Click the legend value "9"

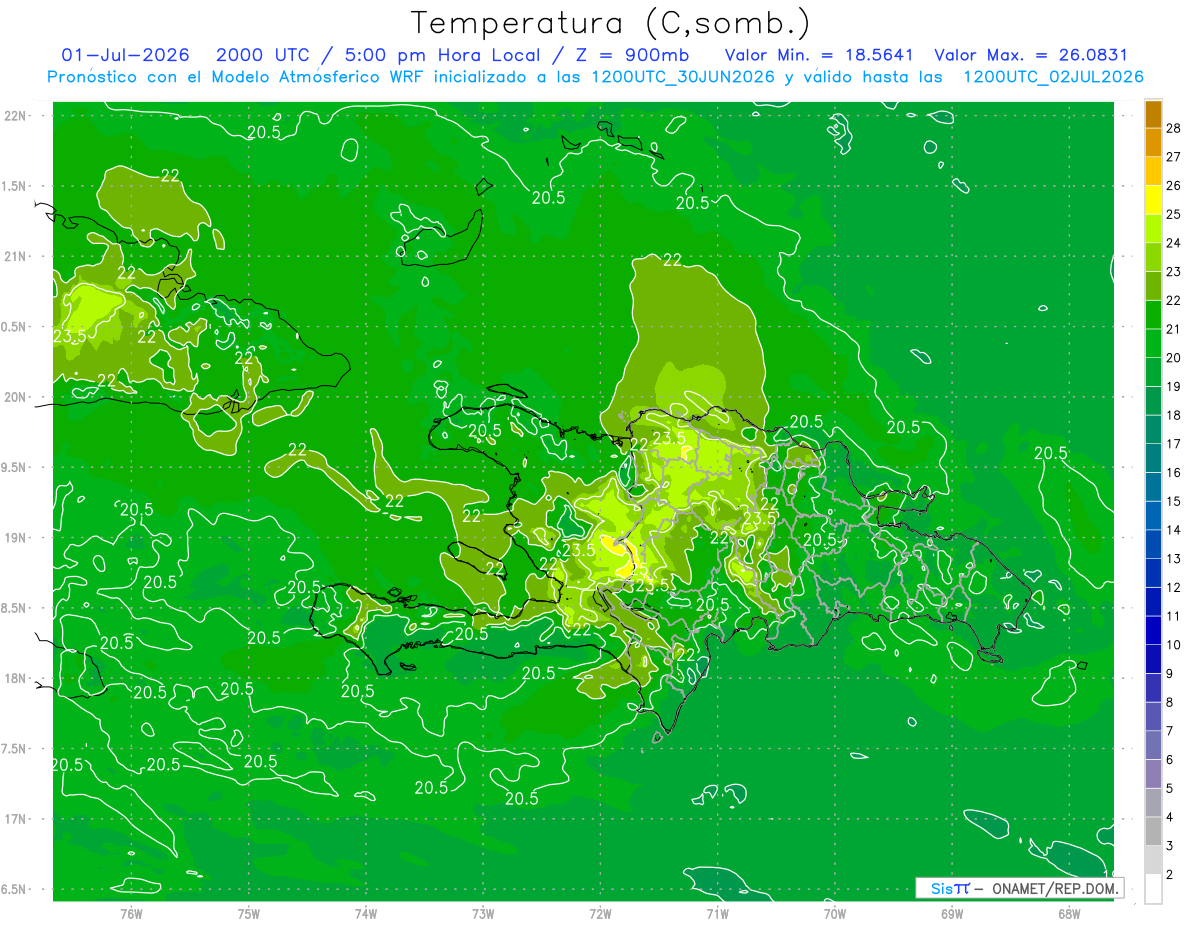(x=1171, y=674)
